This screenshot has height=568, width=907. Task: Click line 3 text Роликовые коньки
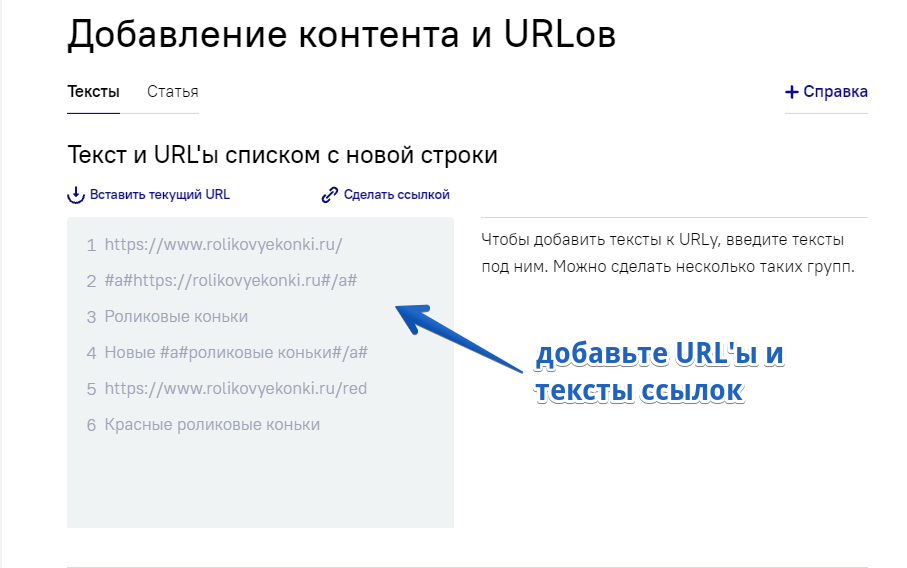coord(176,316)
